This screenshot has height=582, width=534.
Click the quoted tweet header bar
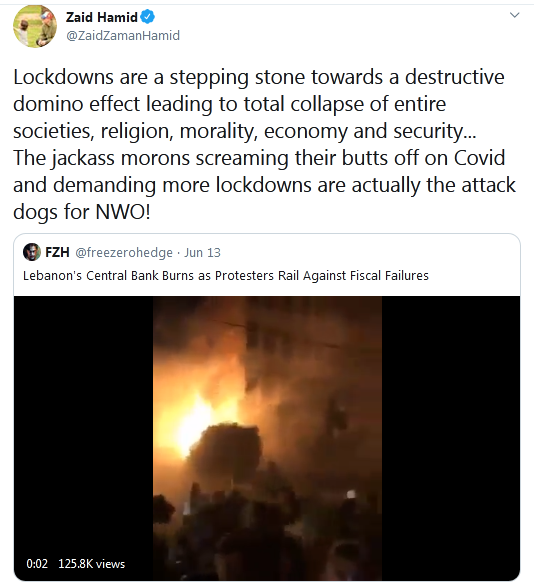click(267, 253)
